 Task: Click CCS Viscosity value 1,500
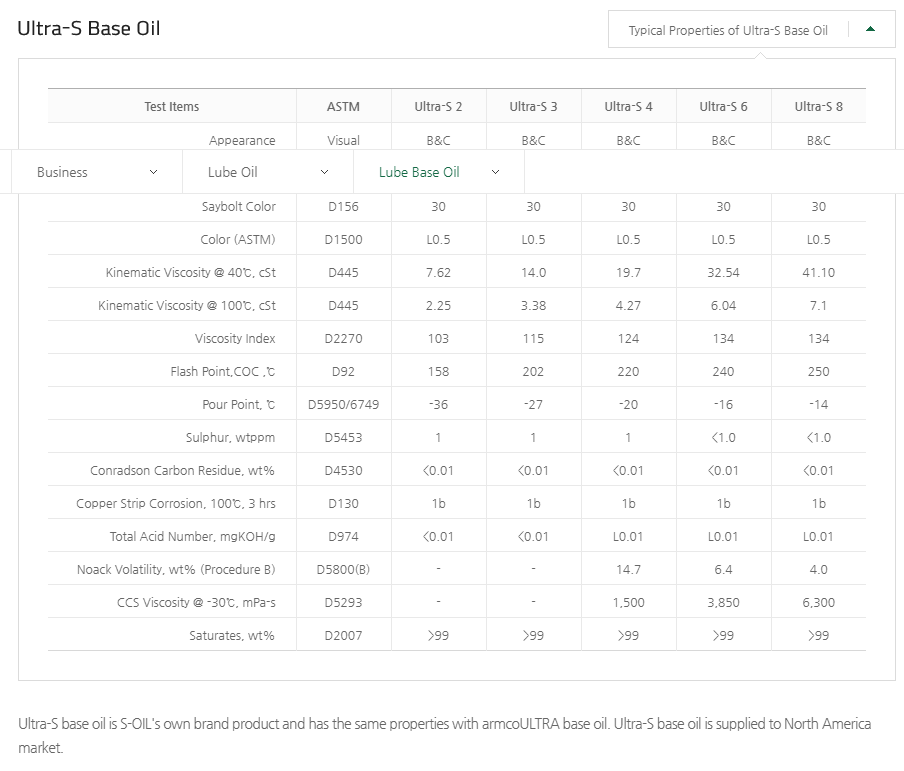tap(628, 602)
